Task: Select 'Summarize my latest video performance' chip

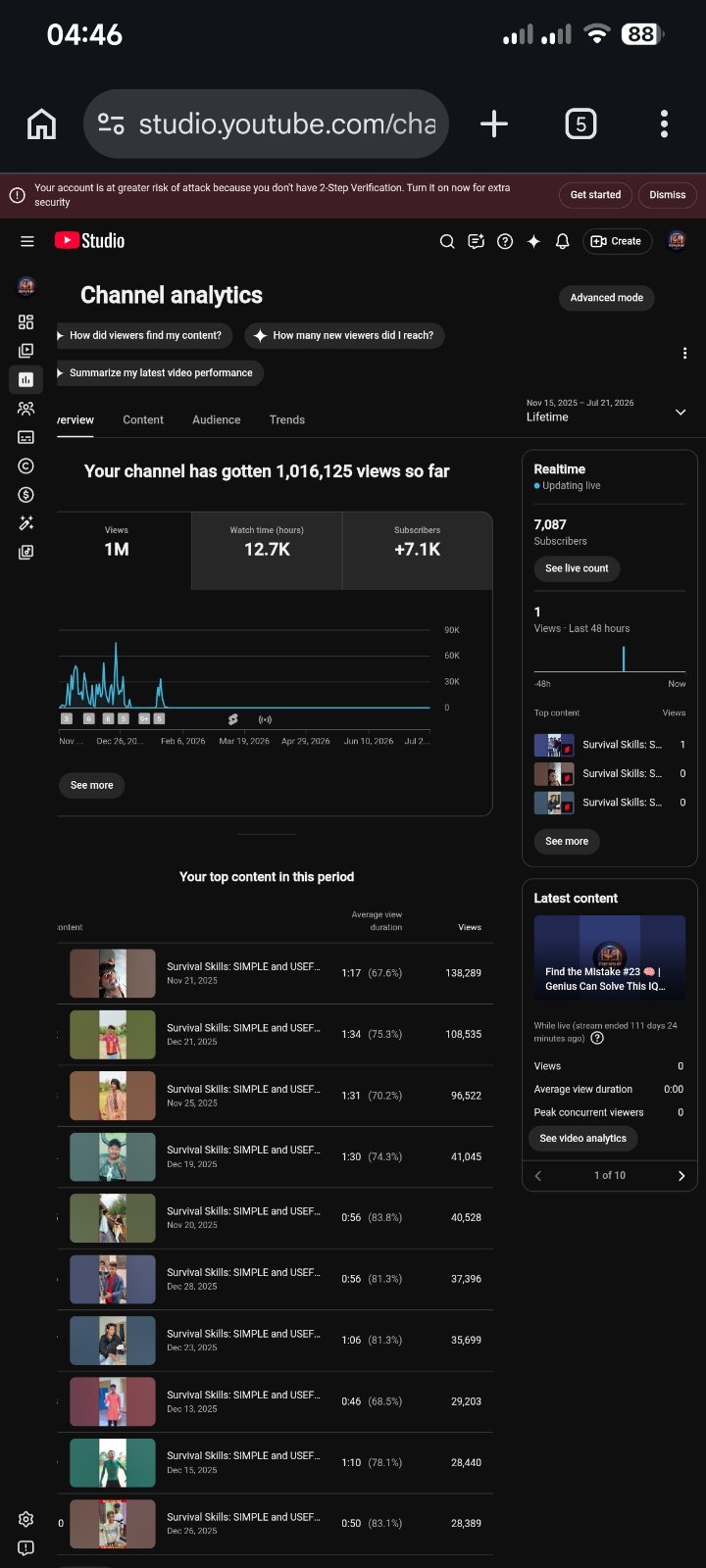Action: point(160,372)
